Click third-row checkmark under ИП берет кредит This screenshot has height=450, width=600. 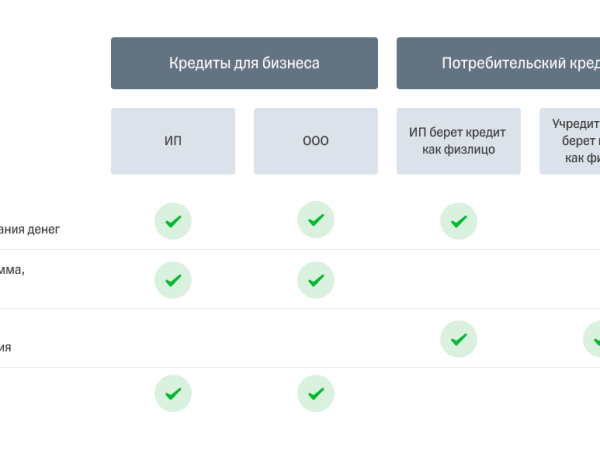(459, 339)
